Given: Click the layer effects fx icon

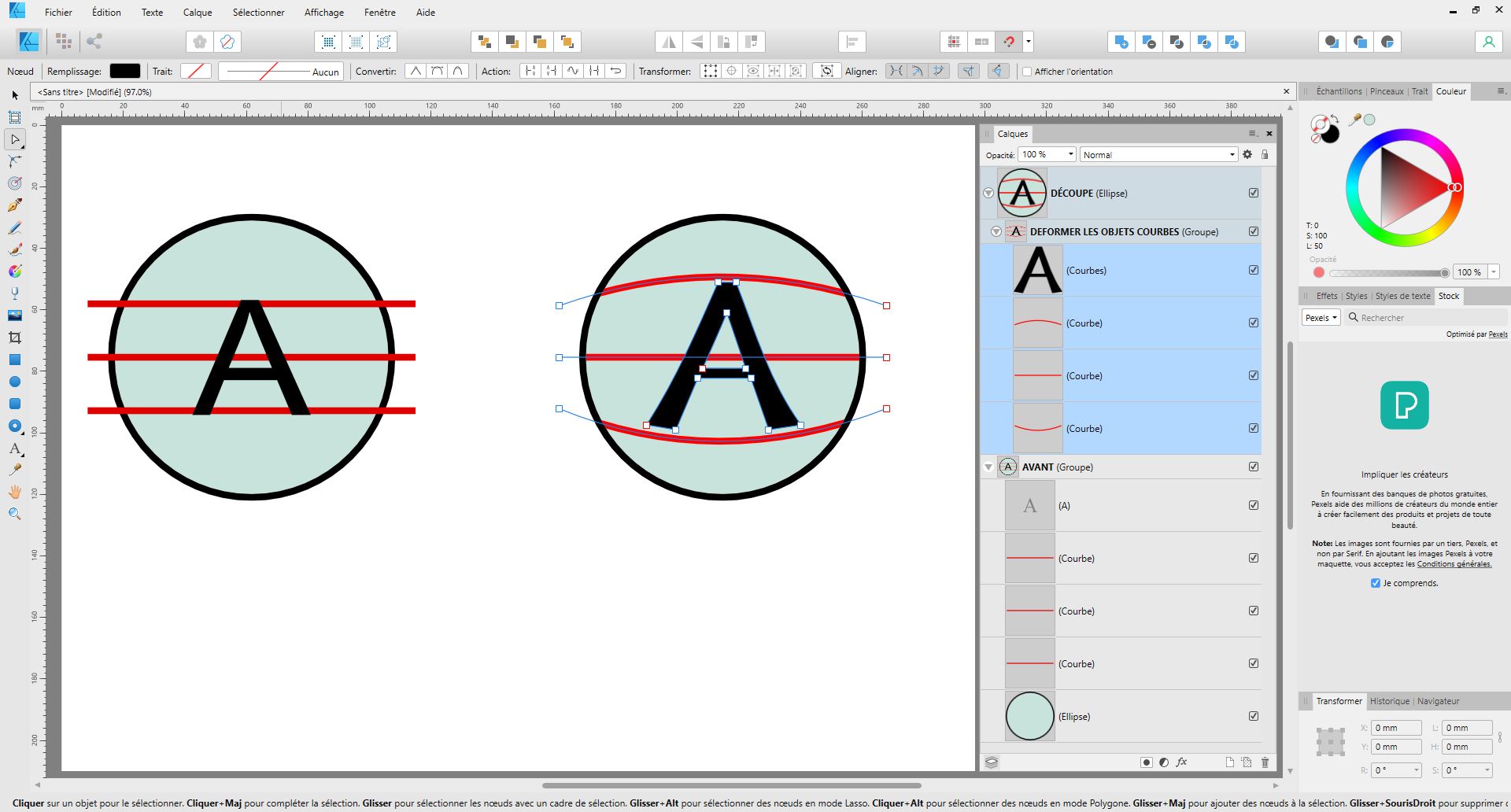Looking at the screenshot, I should pyautogui.click(x=1181, y=762).
